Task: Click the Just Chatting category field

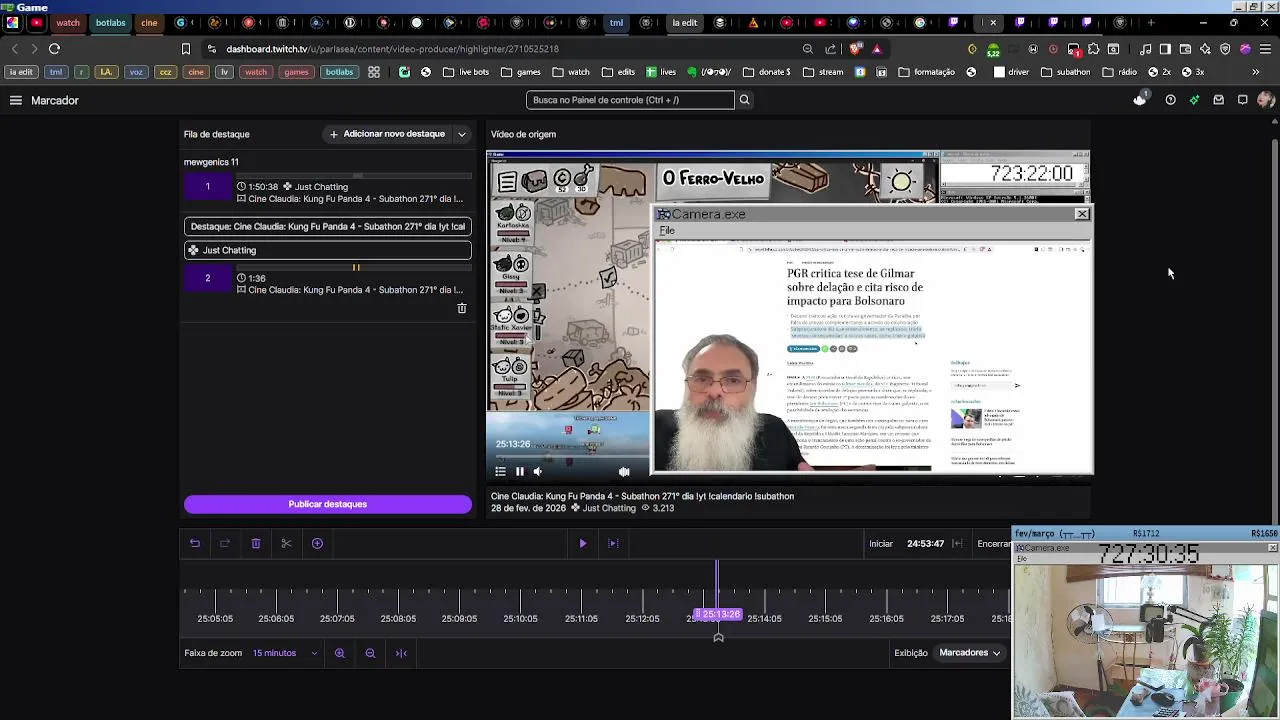Action: 328,250
